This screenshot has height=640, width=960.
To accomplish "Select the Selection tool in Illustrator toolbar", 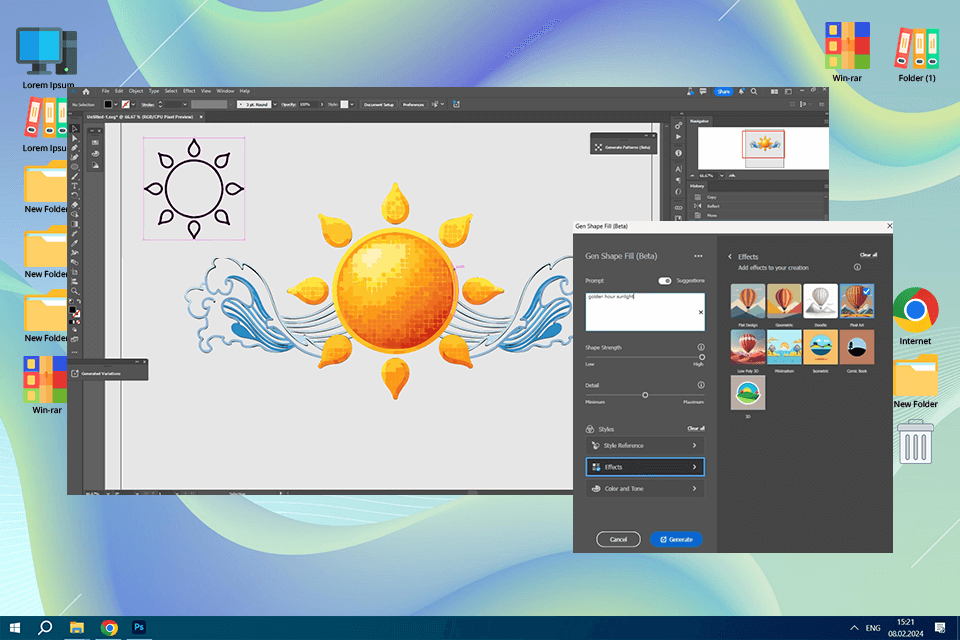I will (x=74, y=129).
